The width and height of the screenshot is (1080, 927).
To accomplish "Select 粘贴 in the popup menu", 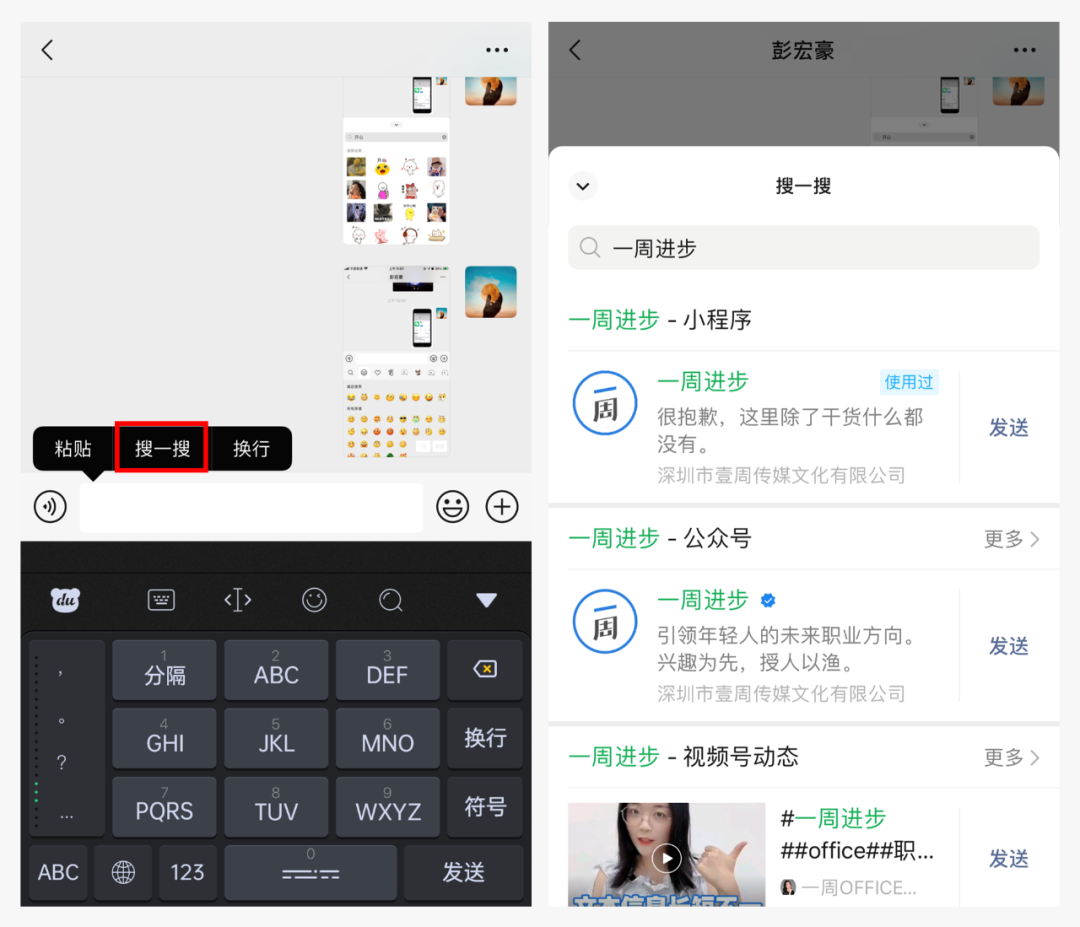I will (x=73, y=448).
